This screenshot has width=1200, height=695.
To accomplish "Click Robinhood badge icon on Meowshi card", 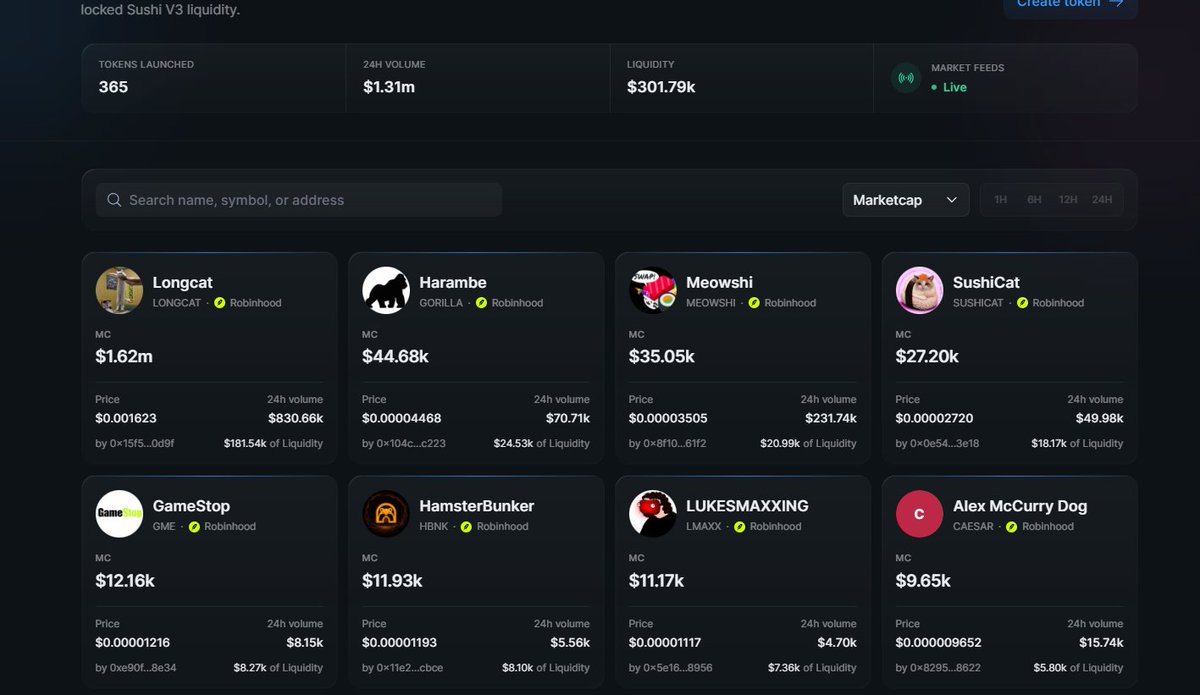I will coord(754,303).
